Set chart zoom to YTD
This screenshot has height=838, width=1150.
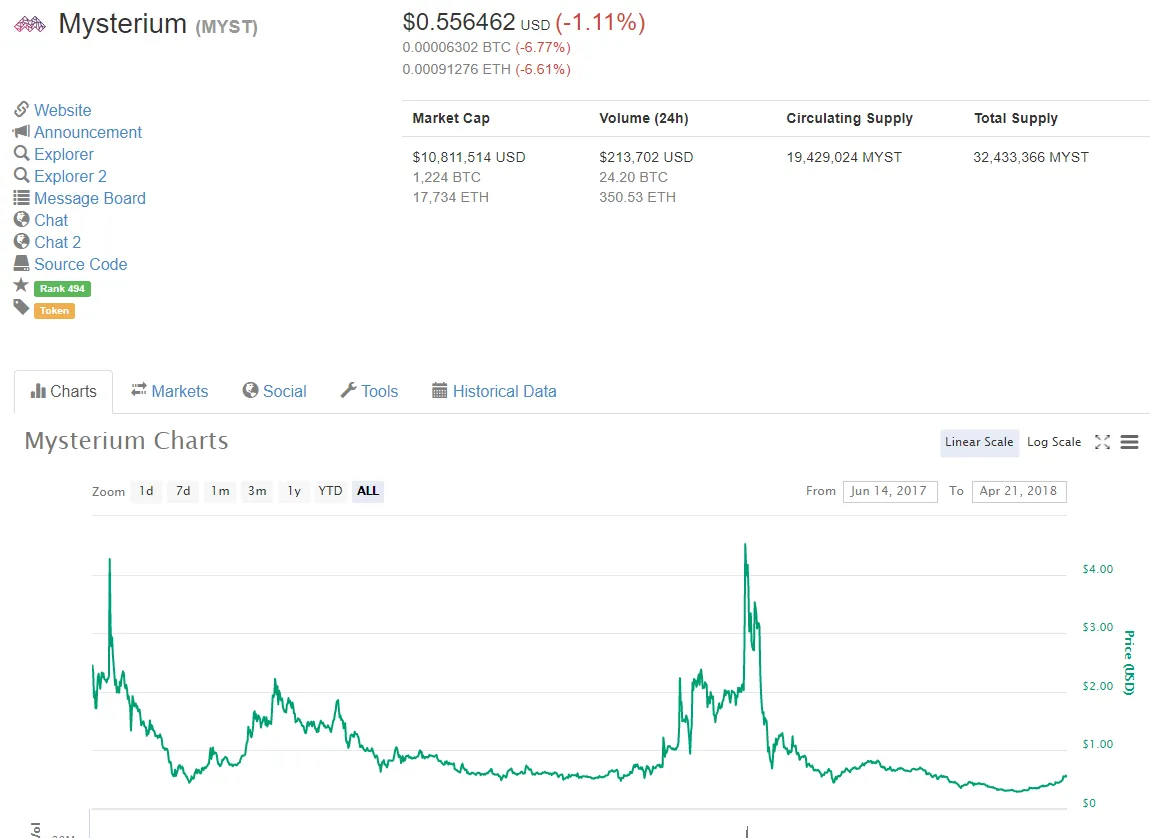coord(330,491)
